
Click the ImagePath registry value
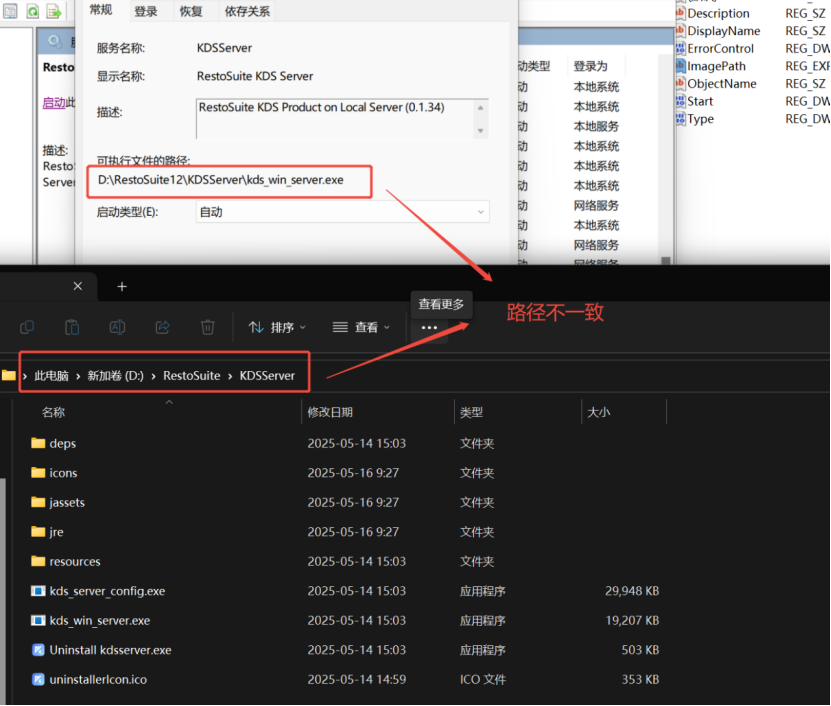point(716,66)
